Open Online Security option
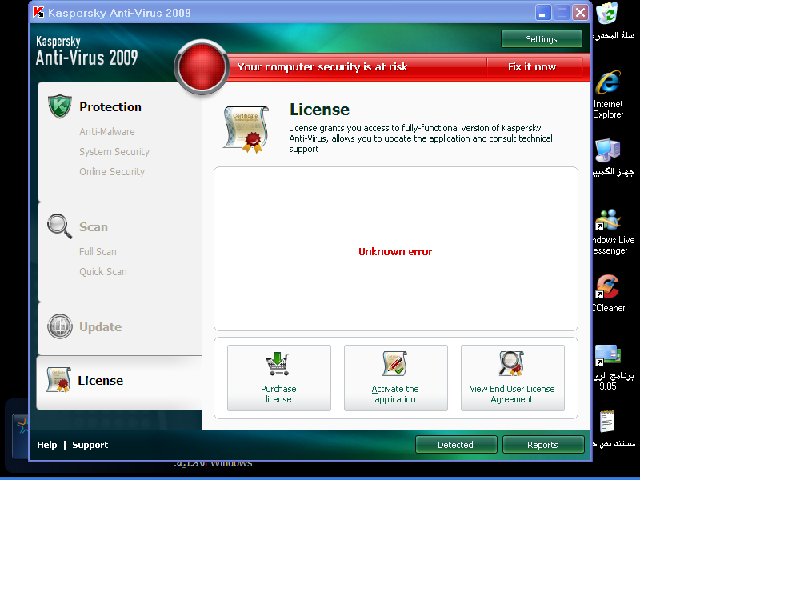The height and width of the screenshot is (600, 800). tap(112, 171)
